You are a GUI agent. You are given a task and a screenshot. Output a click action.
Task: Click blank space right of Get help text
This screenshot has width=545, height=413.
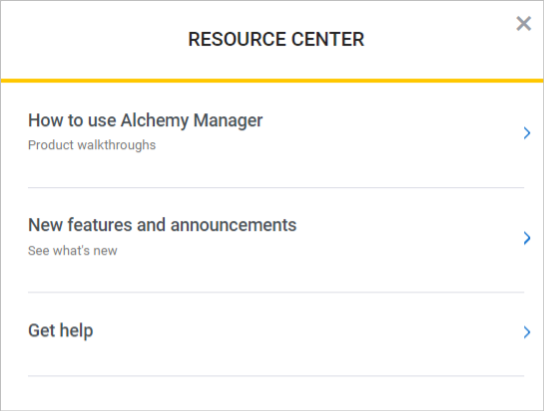click(x=306, y=331)
